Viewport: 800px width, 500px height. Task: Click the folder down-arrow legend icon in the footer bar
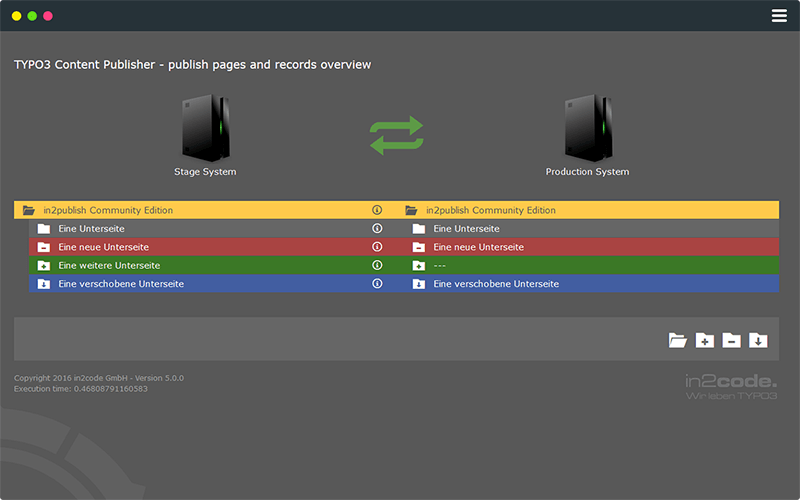tap(758, 340)
